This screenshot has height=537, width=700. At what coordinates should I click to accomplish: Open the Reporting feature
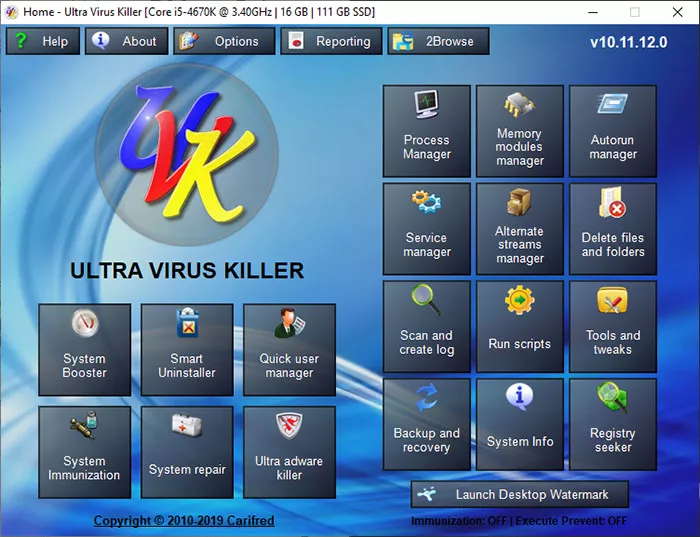click(331, 41)
